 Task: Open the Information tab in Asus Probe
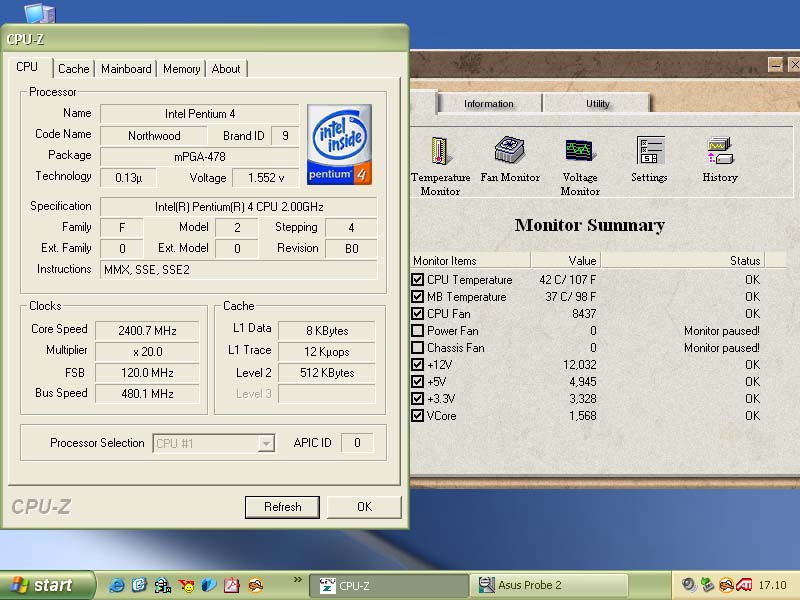tap(489, 104)
